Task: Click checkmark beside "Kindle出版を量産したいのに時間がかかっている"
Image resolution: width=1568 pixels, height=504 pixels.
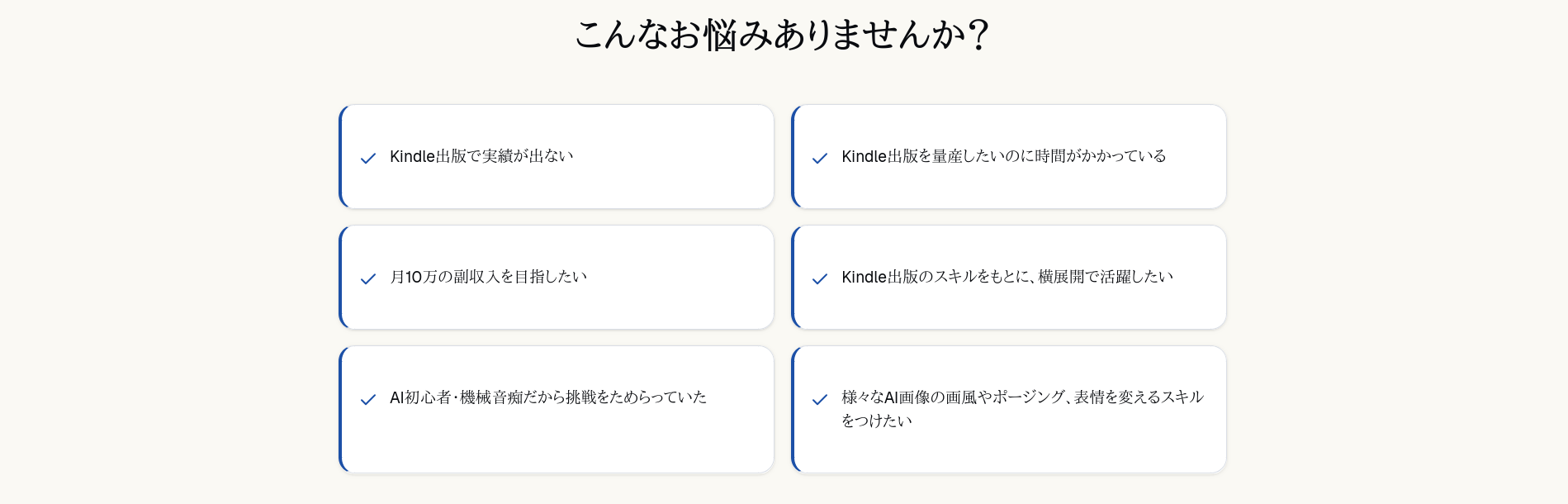Action: 820,158
